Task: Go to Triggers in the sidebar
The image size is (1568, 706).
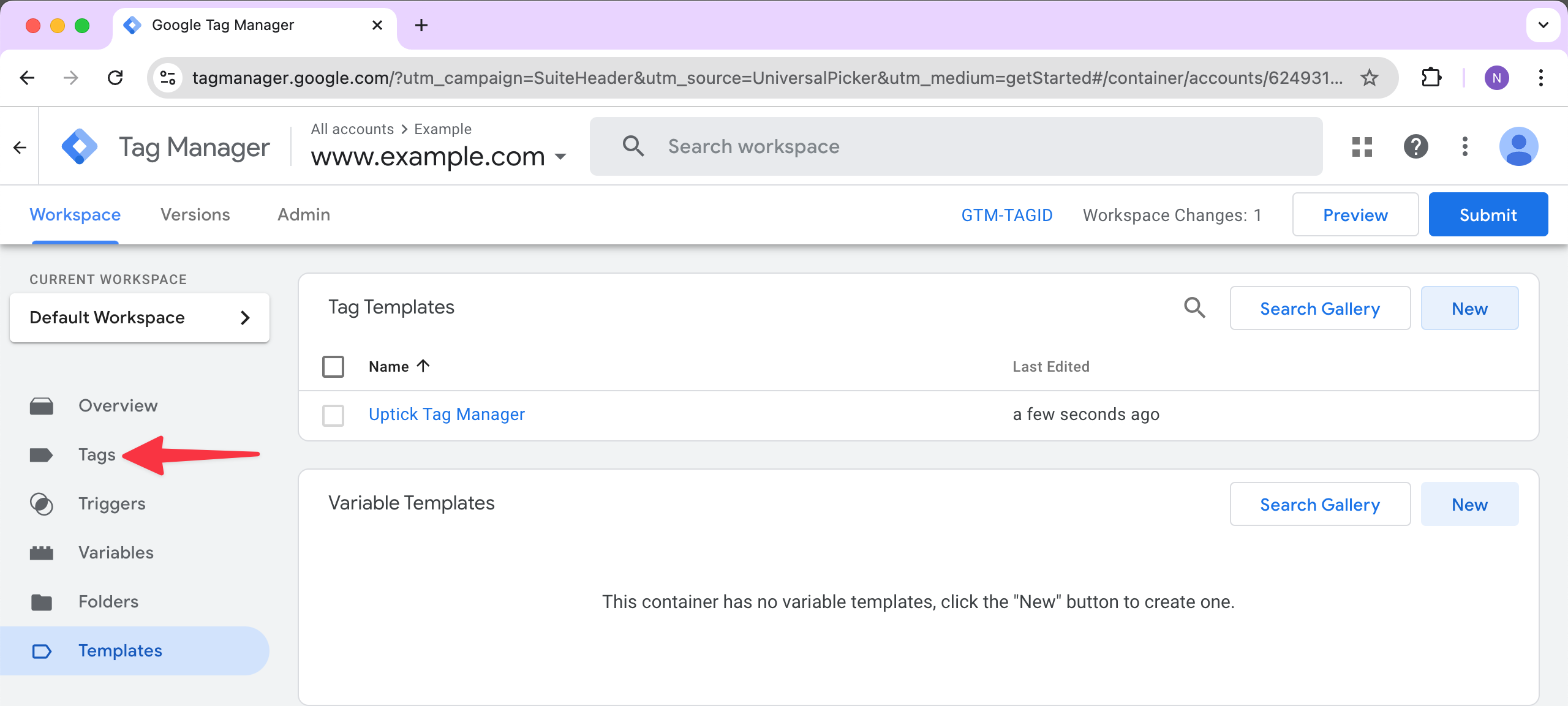Action: [x=112, y=504]
